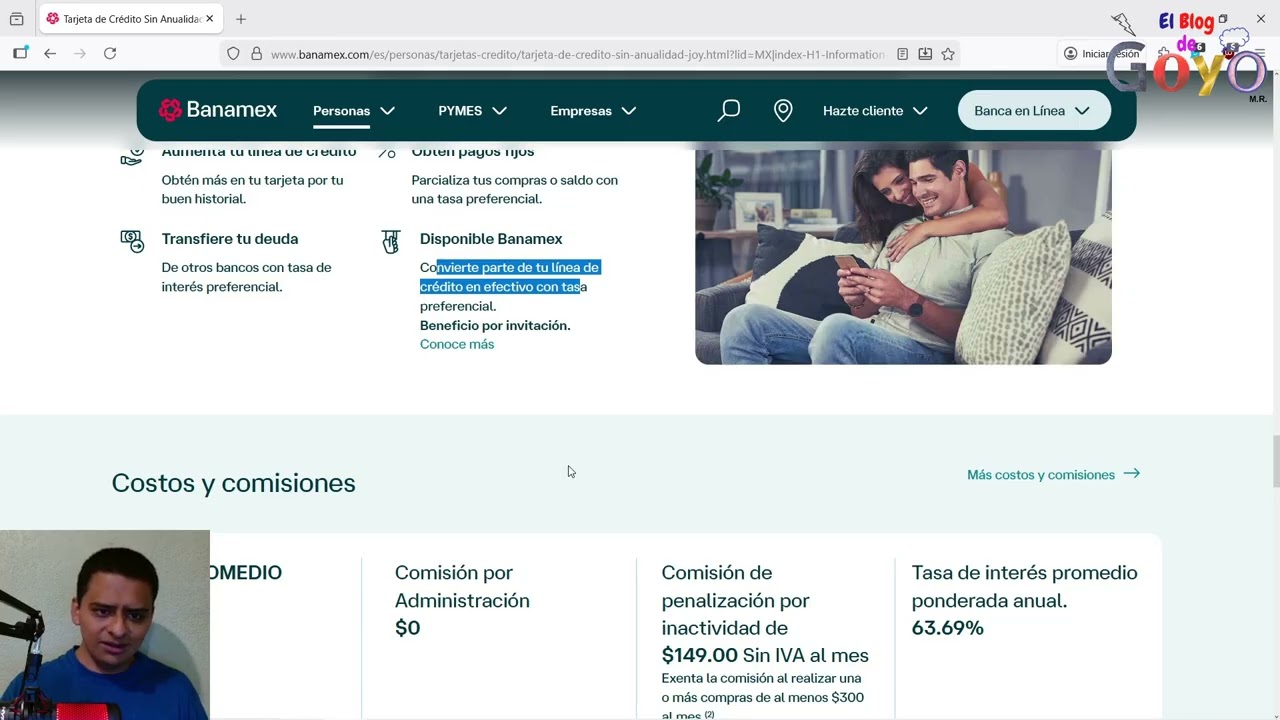This screenshot has width=1280, height=720.
Task: Click the Costos y comisiones heading
Action: 234,483
